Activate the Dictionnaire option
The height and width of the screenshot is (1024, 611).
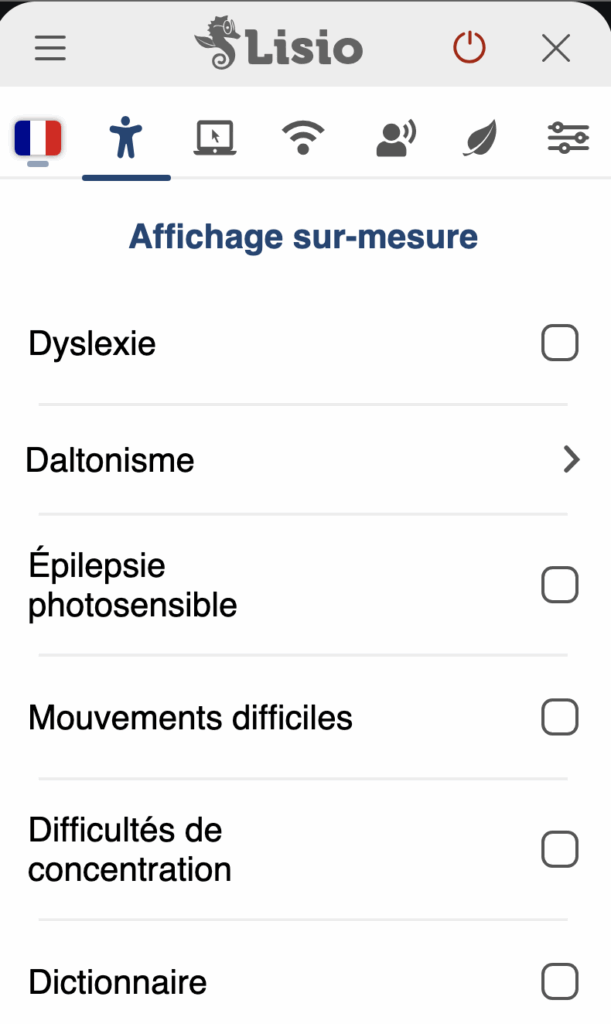click(x=559, y=981)
